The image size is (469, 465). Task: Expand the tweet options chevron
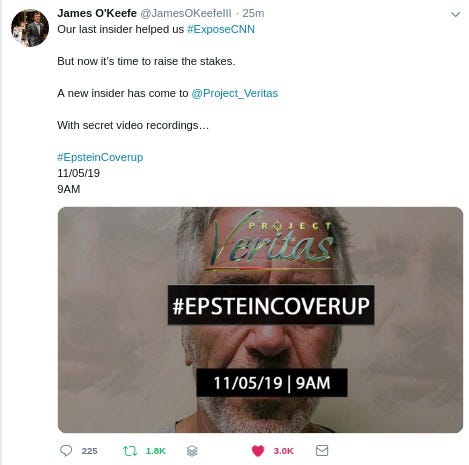click(x=455, y=14)
